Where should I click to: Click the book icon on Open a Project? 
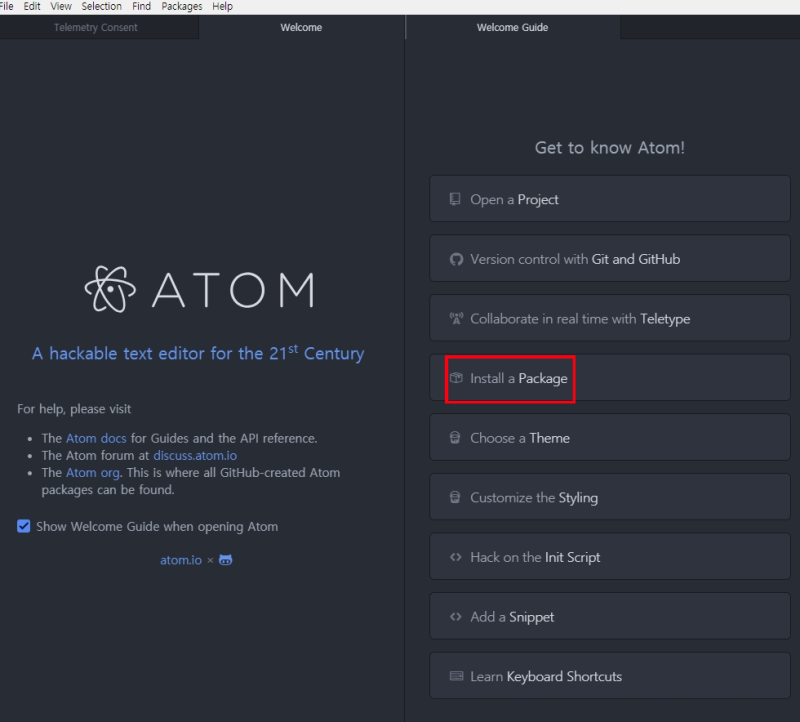tap(456, 198)
